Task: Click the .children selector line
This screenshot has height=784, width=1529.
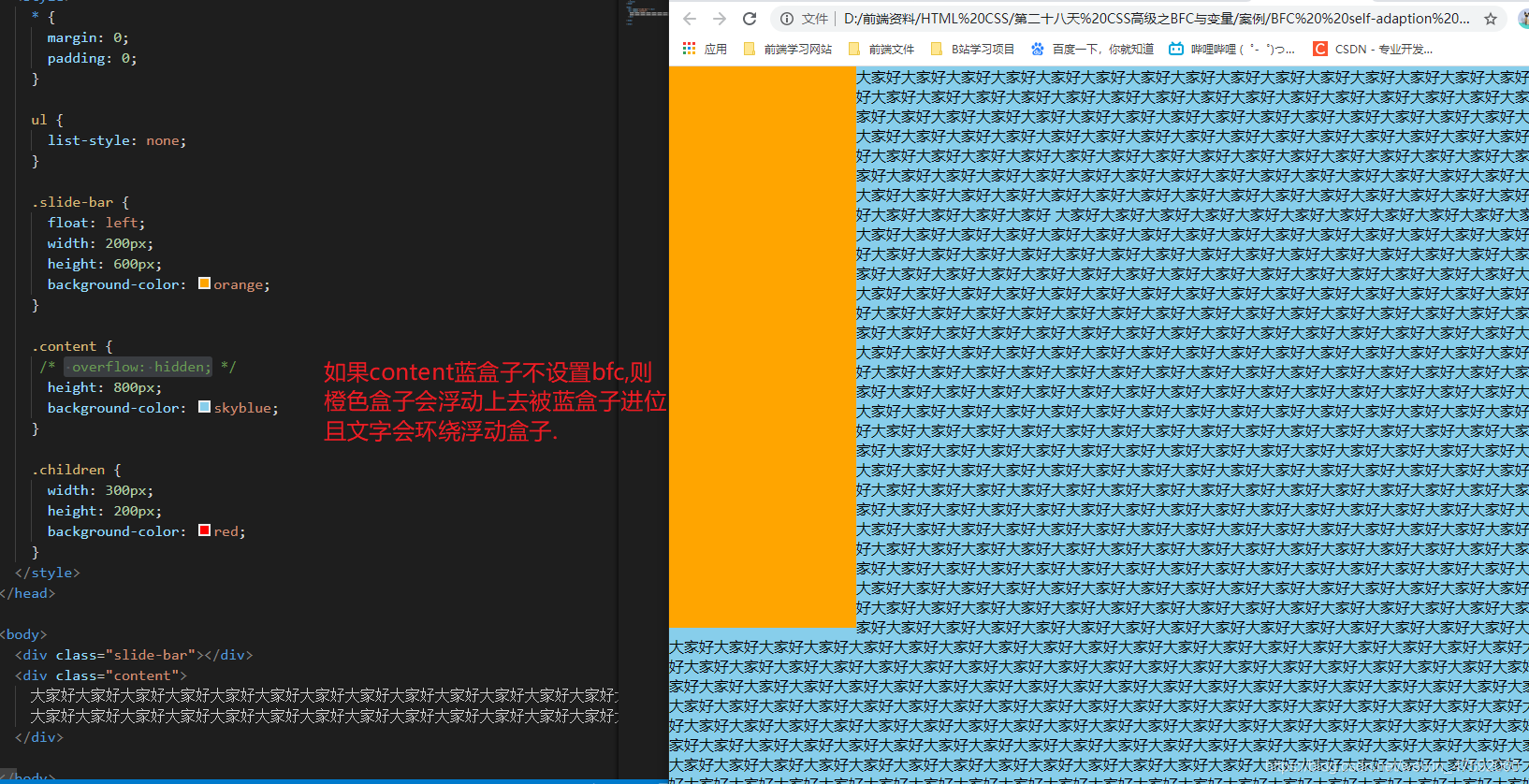Action: (x=76, y=470)
